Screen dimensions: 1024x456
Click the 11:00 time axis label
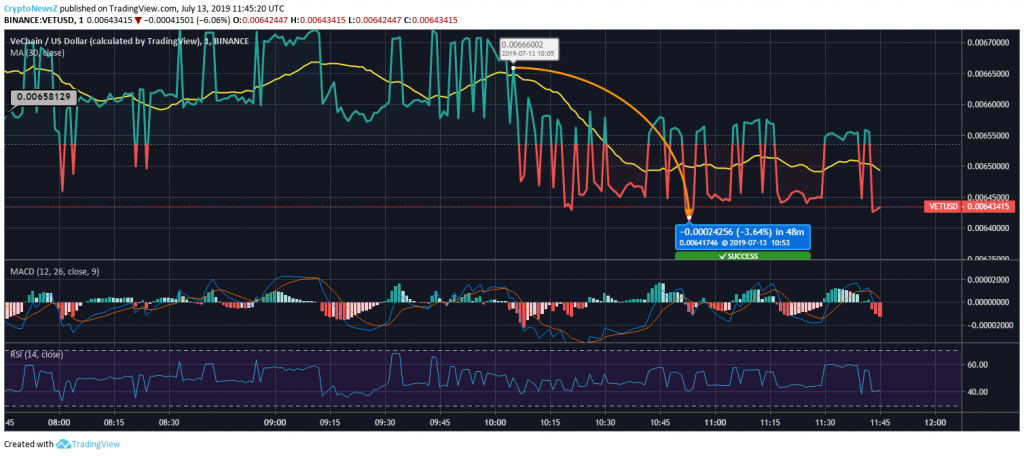pyautogui.click(x=716, y=423)
